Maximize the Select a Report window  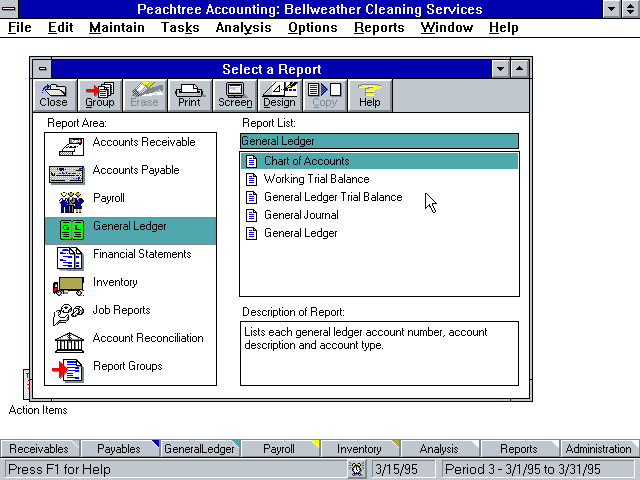coord(519,69)
